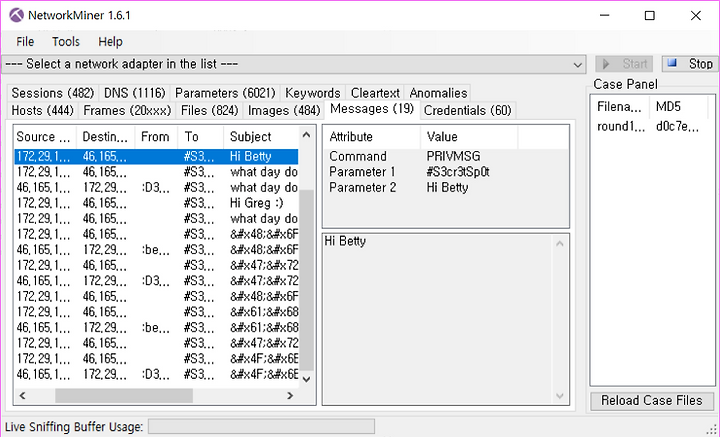Select the 'Hi Greg :)' message row
This screenshot has width=720, height=437.
point(156,203)
